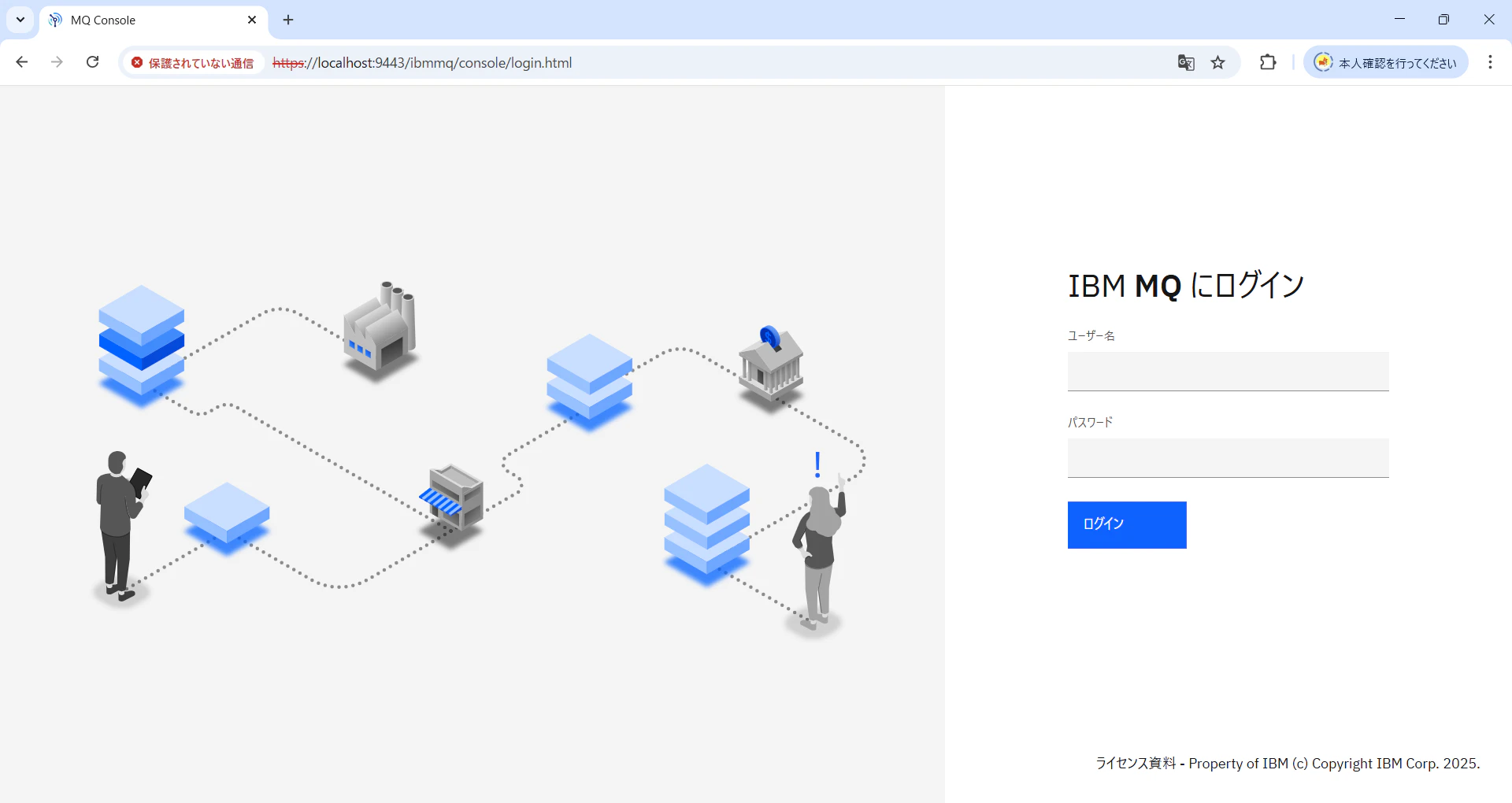
Task: Open the Extensions puzzle icon
Action: pos(1268,62)
